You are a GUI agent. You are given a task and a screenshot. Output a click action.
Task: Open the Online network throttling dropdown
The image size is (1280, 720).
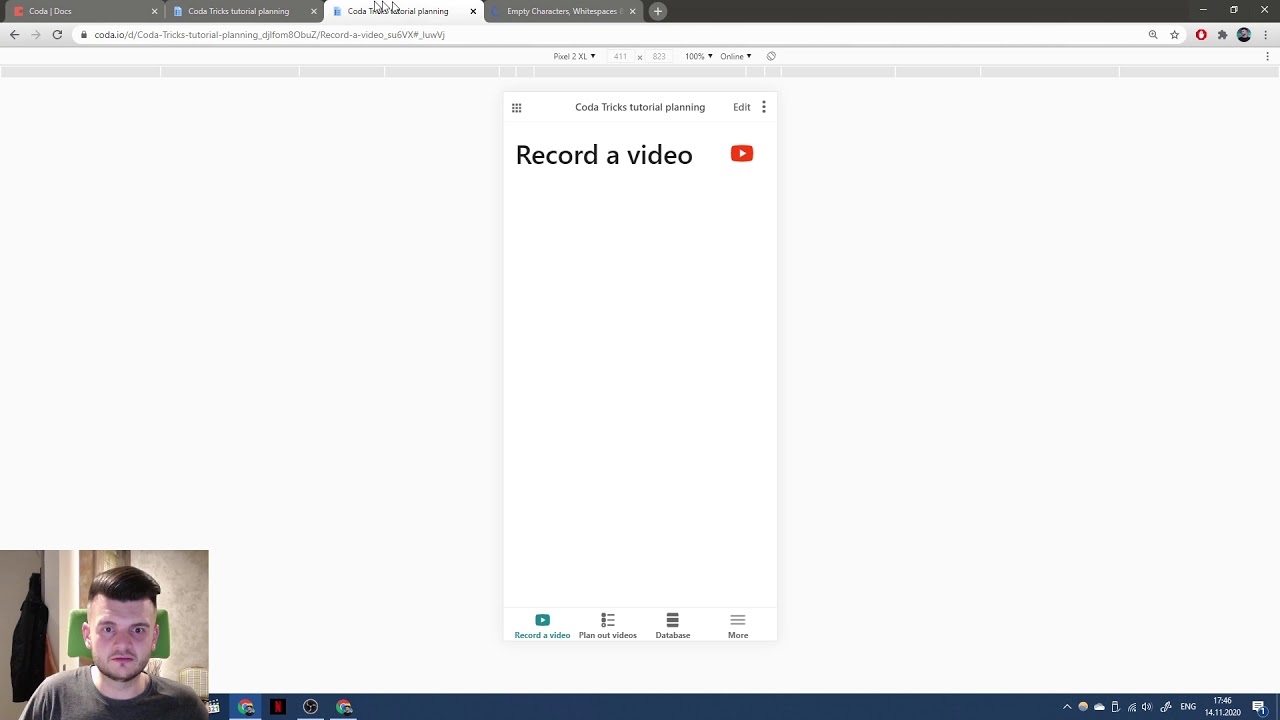coord(735,56)
